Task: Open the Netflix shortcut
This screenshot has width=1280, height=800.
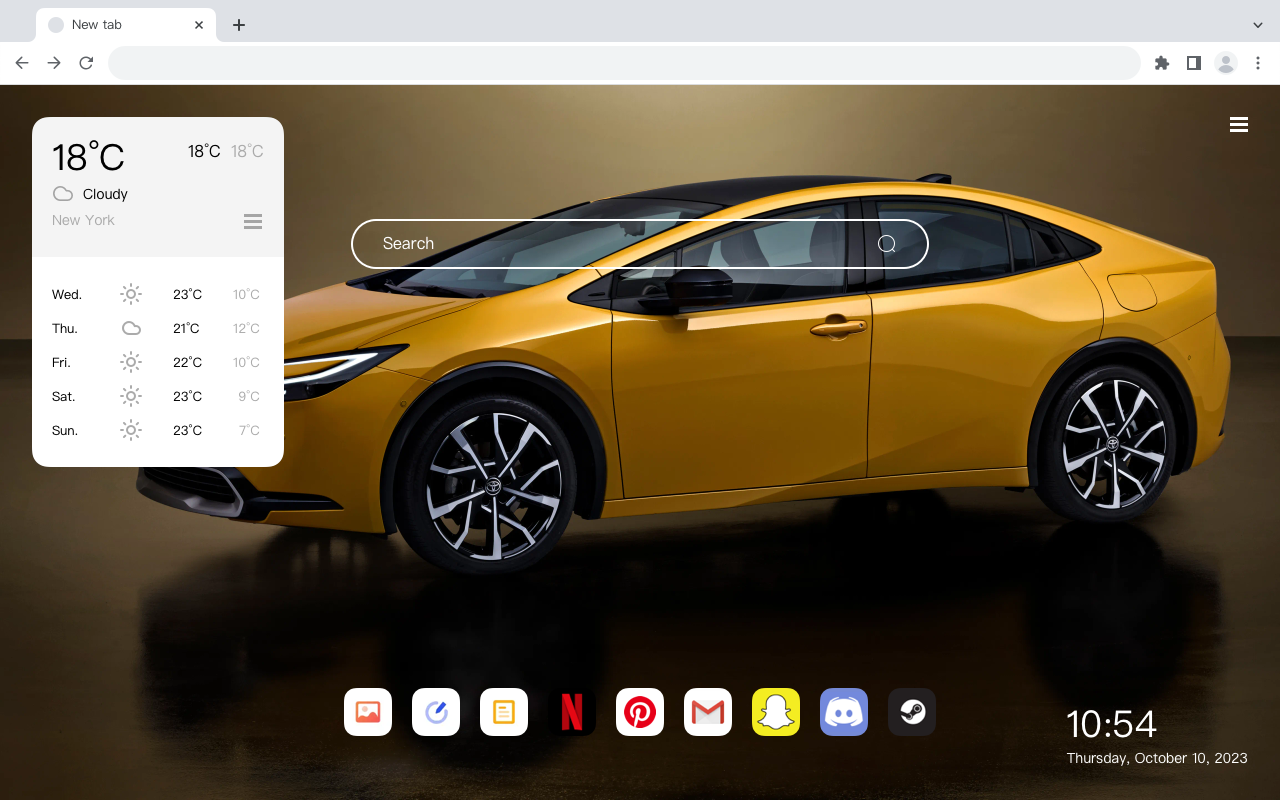Action: (572, 712)
